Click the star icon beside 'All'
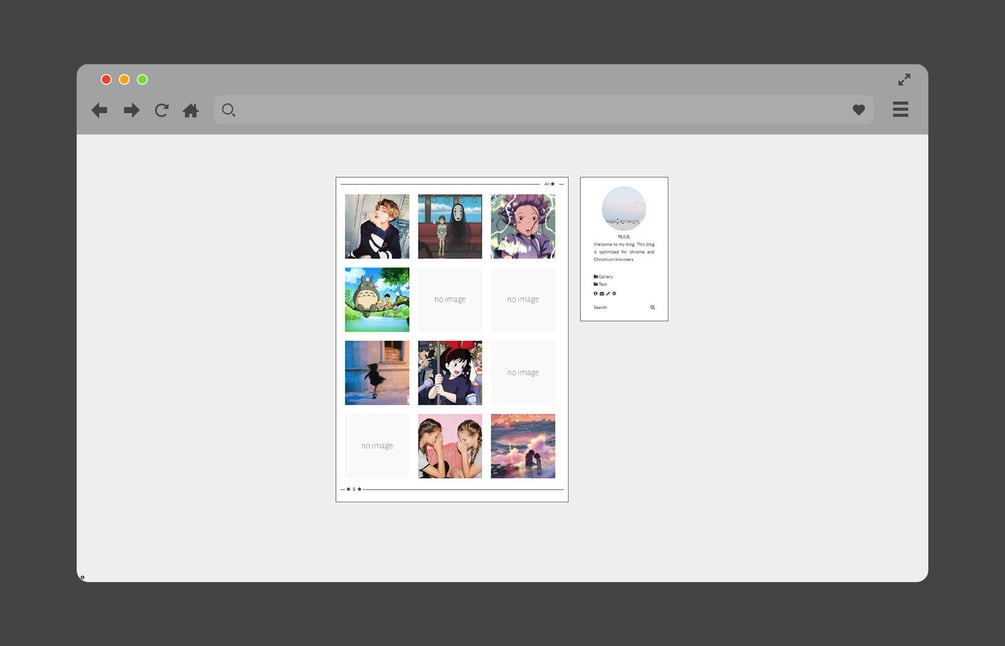 [552, 184]
